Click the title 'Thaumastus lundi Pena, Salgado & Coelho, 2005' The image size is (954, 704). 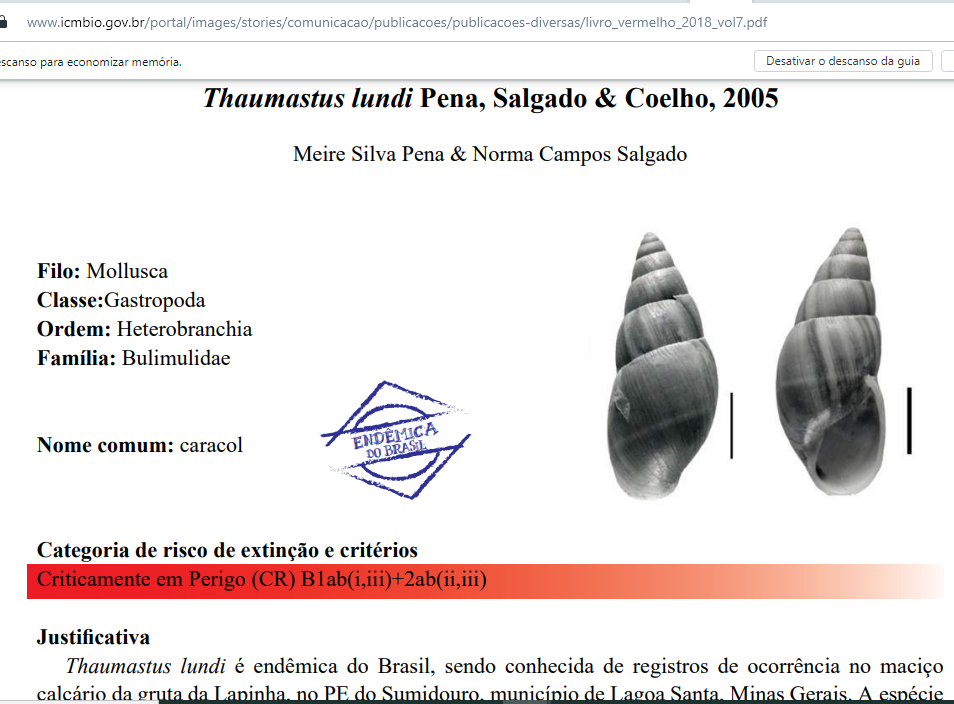click(490, 99)
